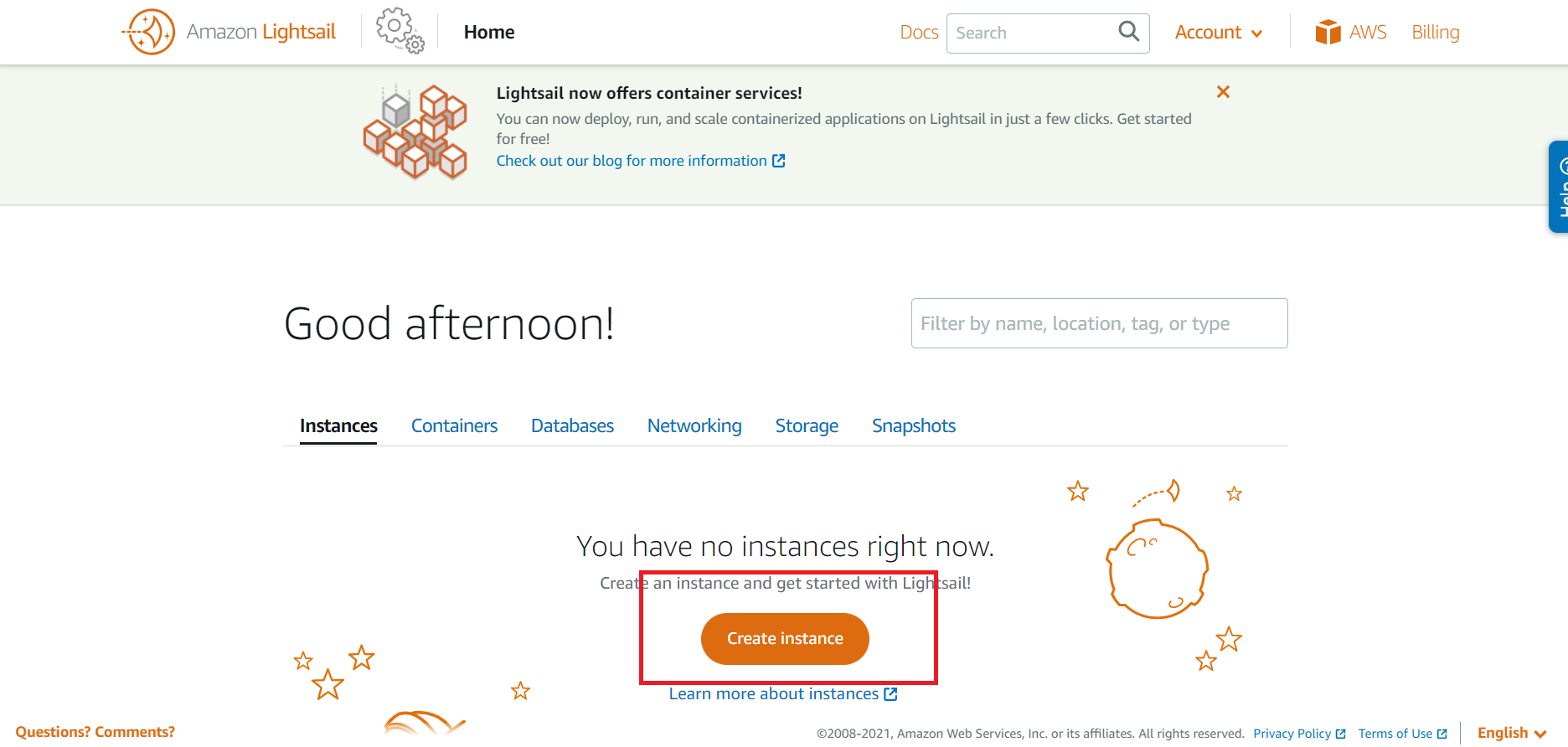Viewport: 1568px width, 747px height.
Task: Expand the Account dropdown menu
Action: (x=1218, y=33)
